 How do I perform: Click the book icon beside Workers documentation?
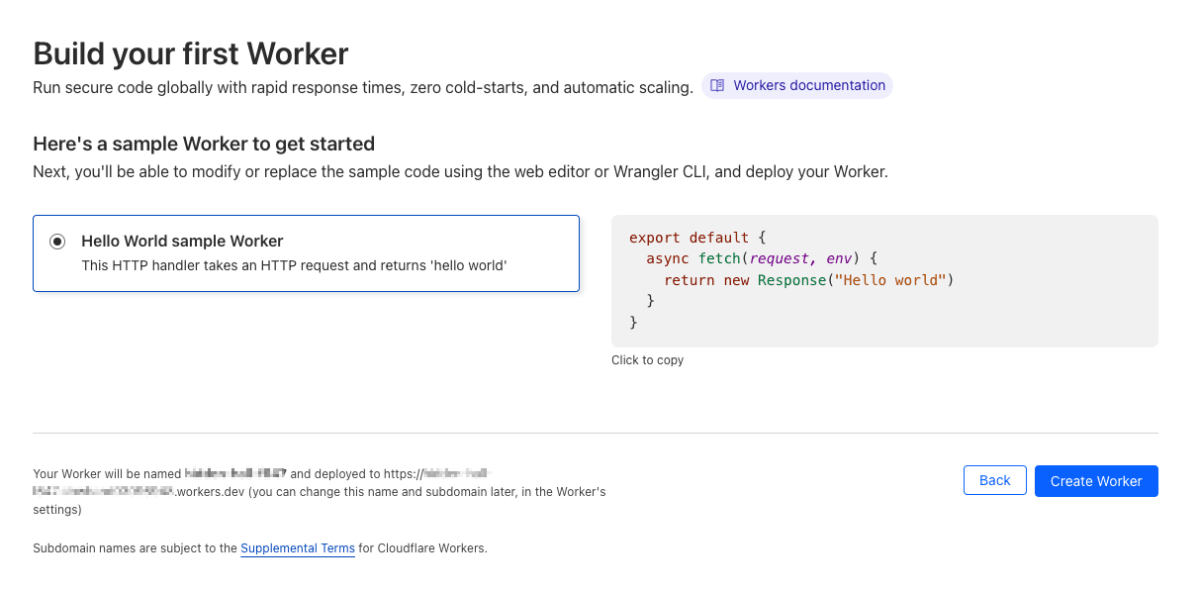point(717,86)
